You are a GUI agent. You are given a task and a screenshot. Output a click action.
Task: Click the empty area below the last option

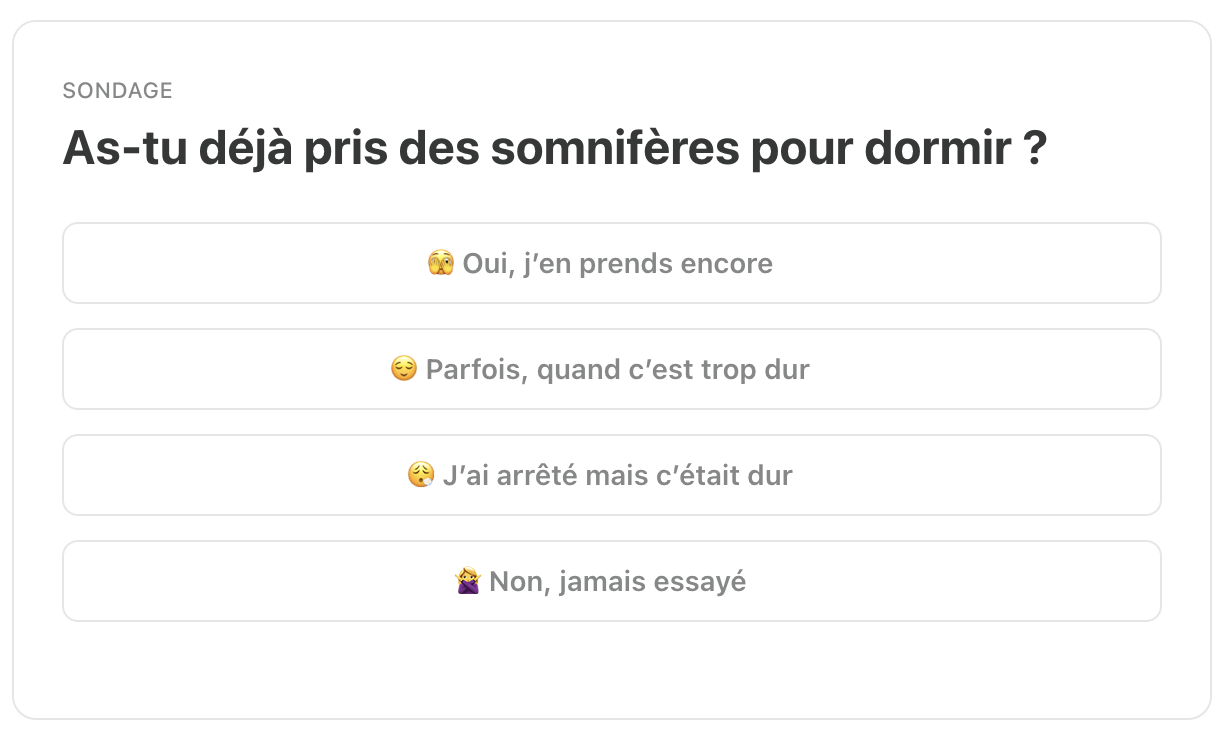pyautogui.click(x=612, y=668)
